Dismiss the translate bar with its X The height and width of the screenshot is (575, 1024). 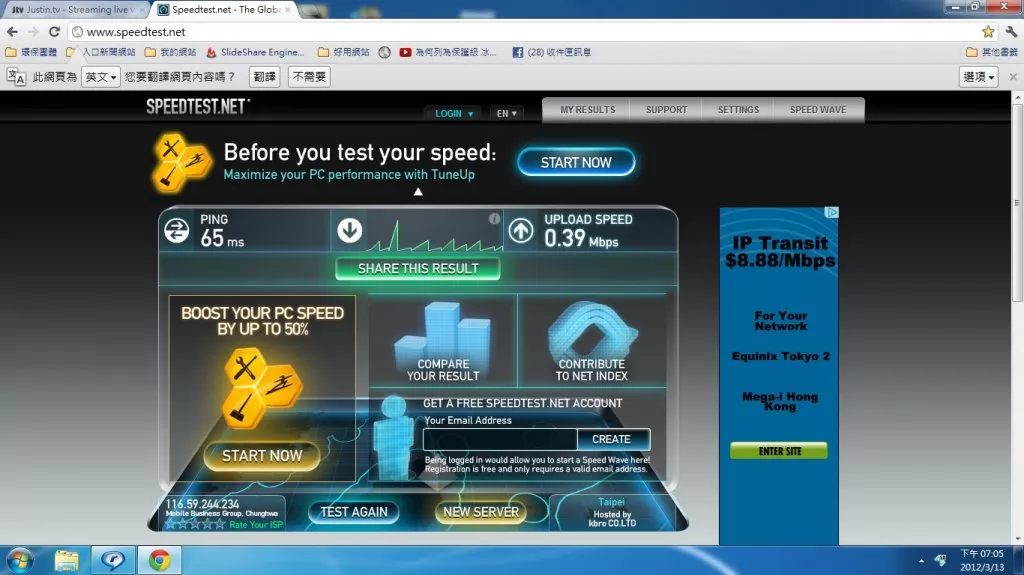[x=1013, y=76]
